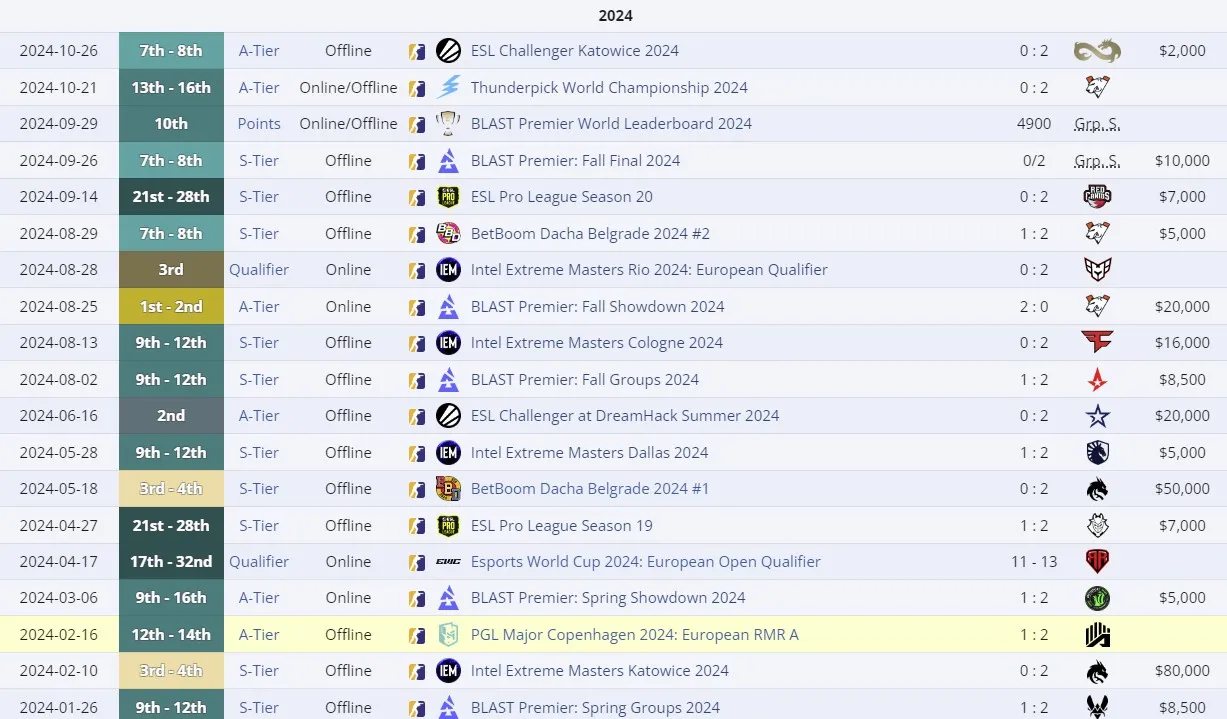Click opponent logo in DreamHack Summer 2024 row

click(1097, 416)
